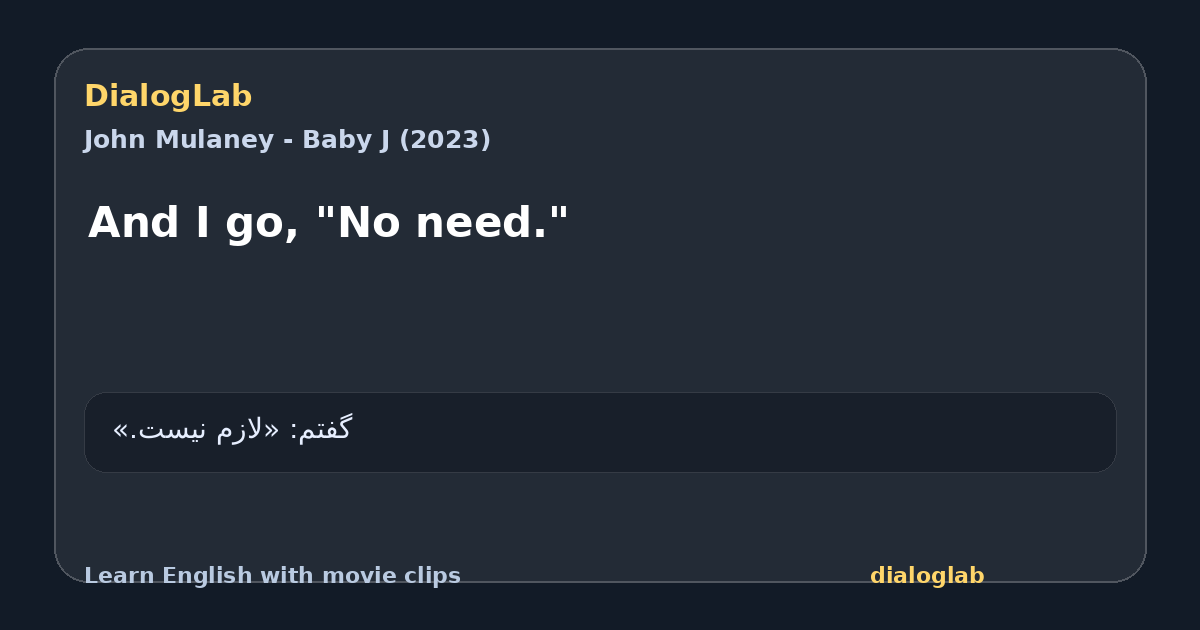The image size is (1200, 630).
Task: Open the yellow dialoglab handle in footer
Action: coord(927,576)
